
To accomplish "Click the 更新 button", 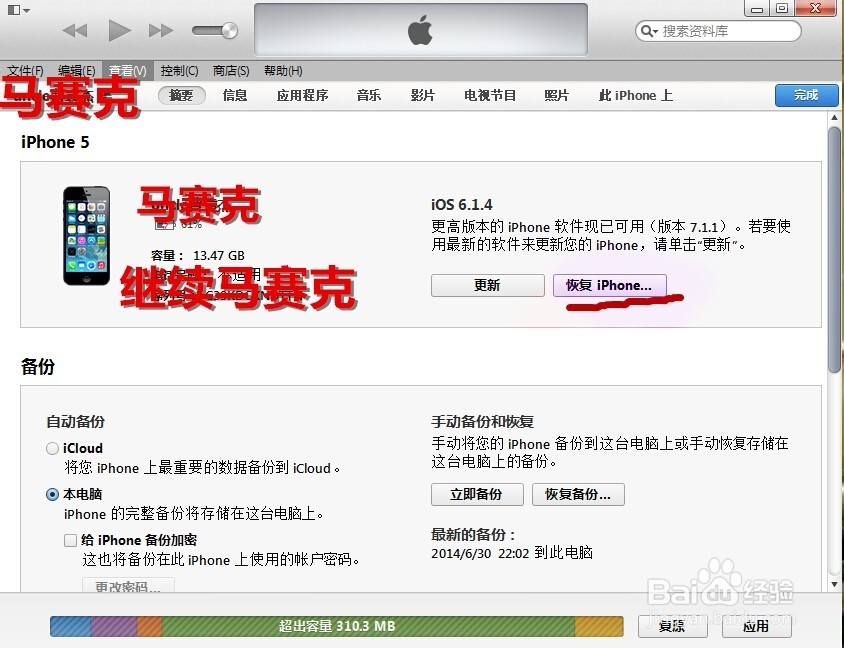I will [488, 285].
